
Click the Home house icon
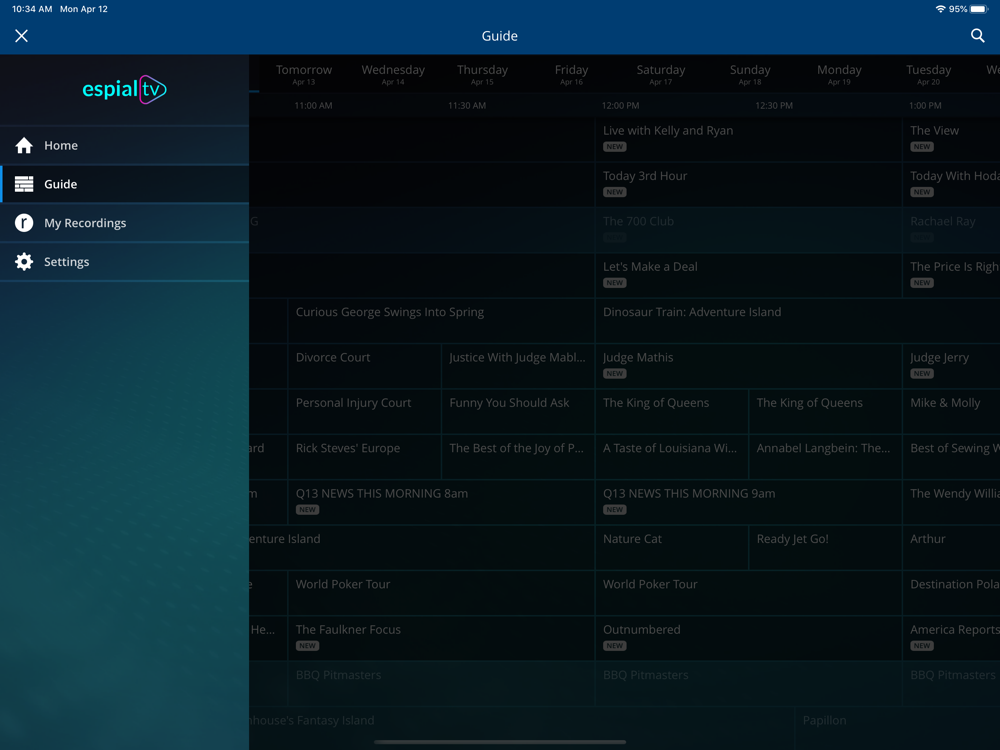(24, 145)
